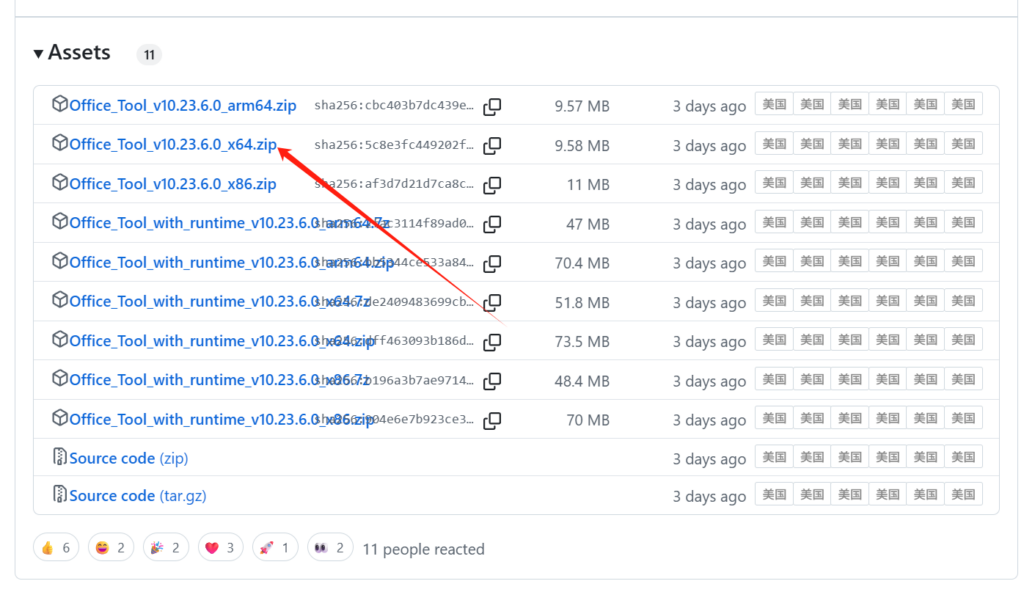Download Source code (zip)

tap(129, 459)
